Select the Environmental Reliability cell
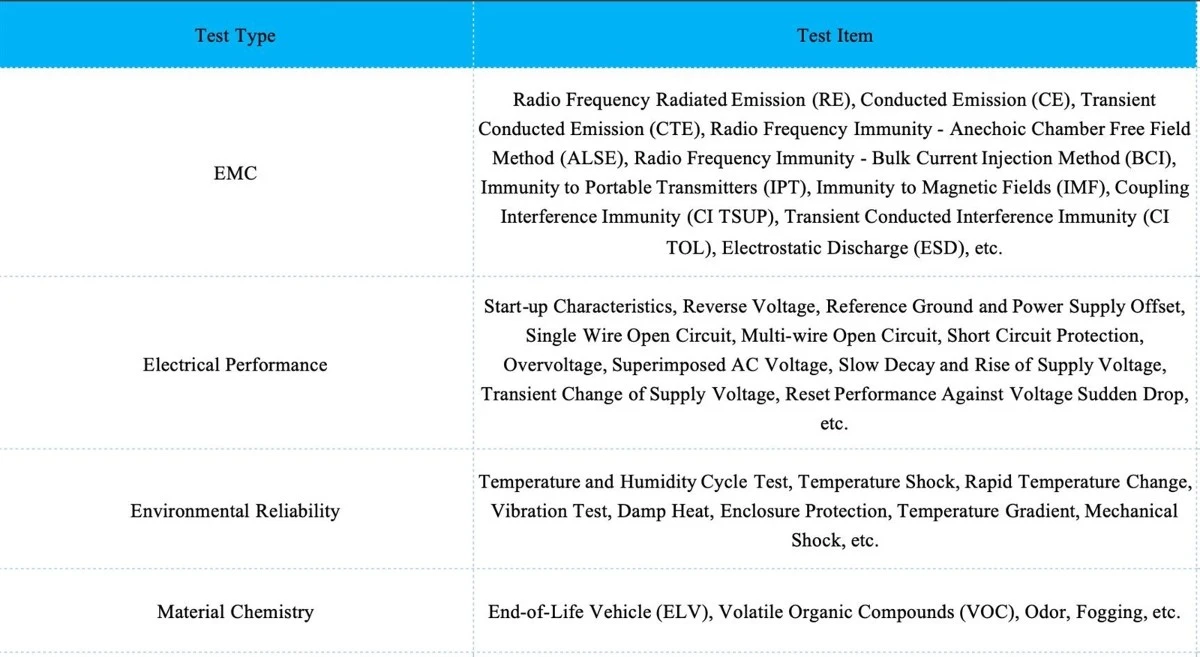This screenshot has width=1200, height=657. (235, 511)
